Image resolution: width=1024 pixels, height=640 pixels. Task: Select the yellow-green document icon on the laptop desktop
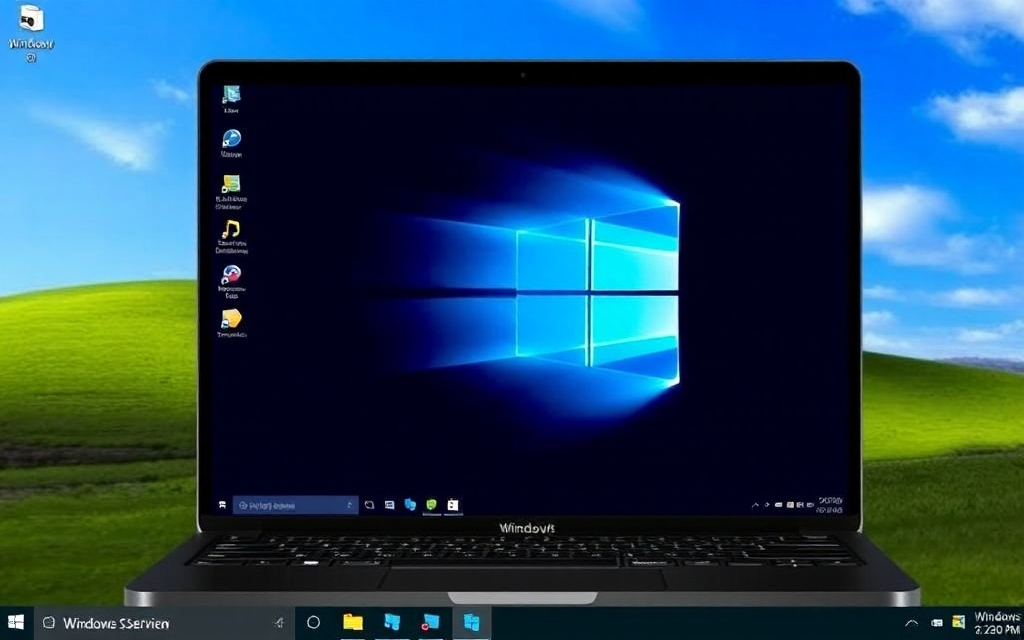tap(231, 191)
